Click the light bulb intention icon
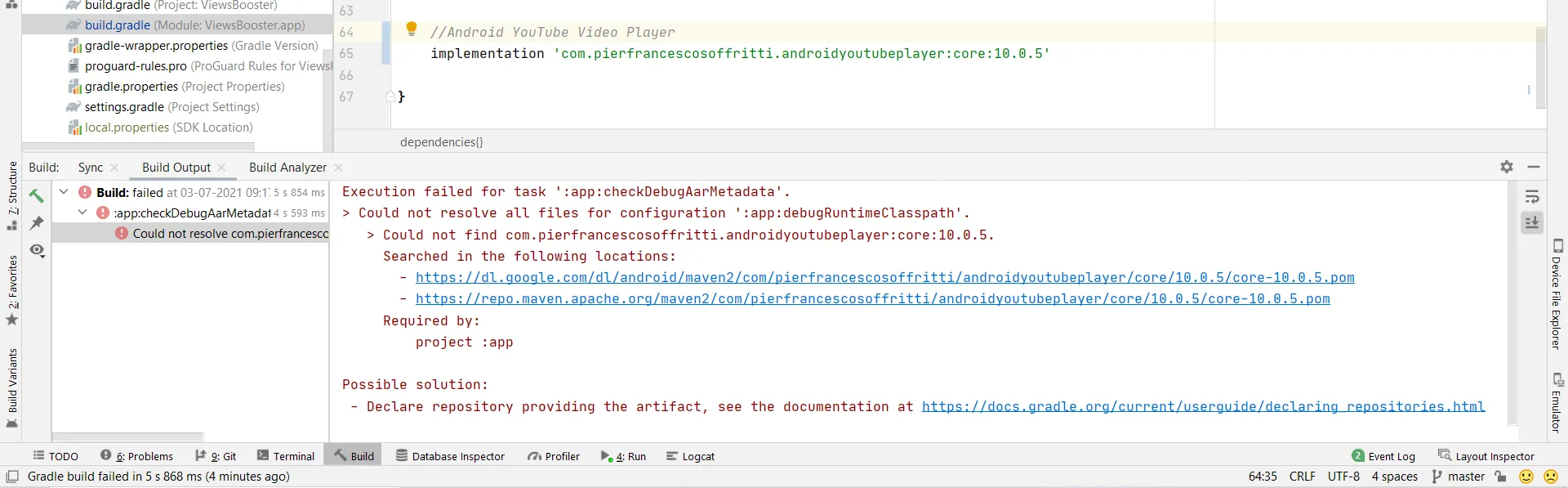The image size is (1568, 488). pos(412,29)
